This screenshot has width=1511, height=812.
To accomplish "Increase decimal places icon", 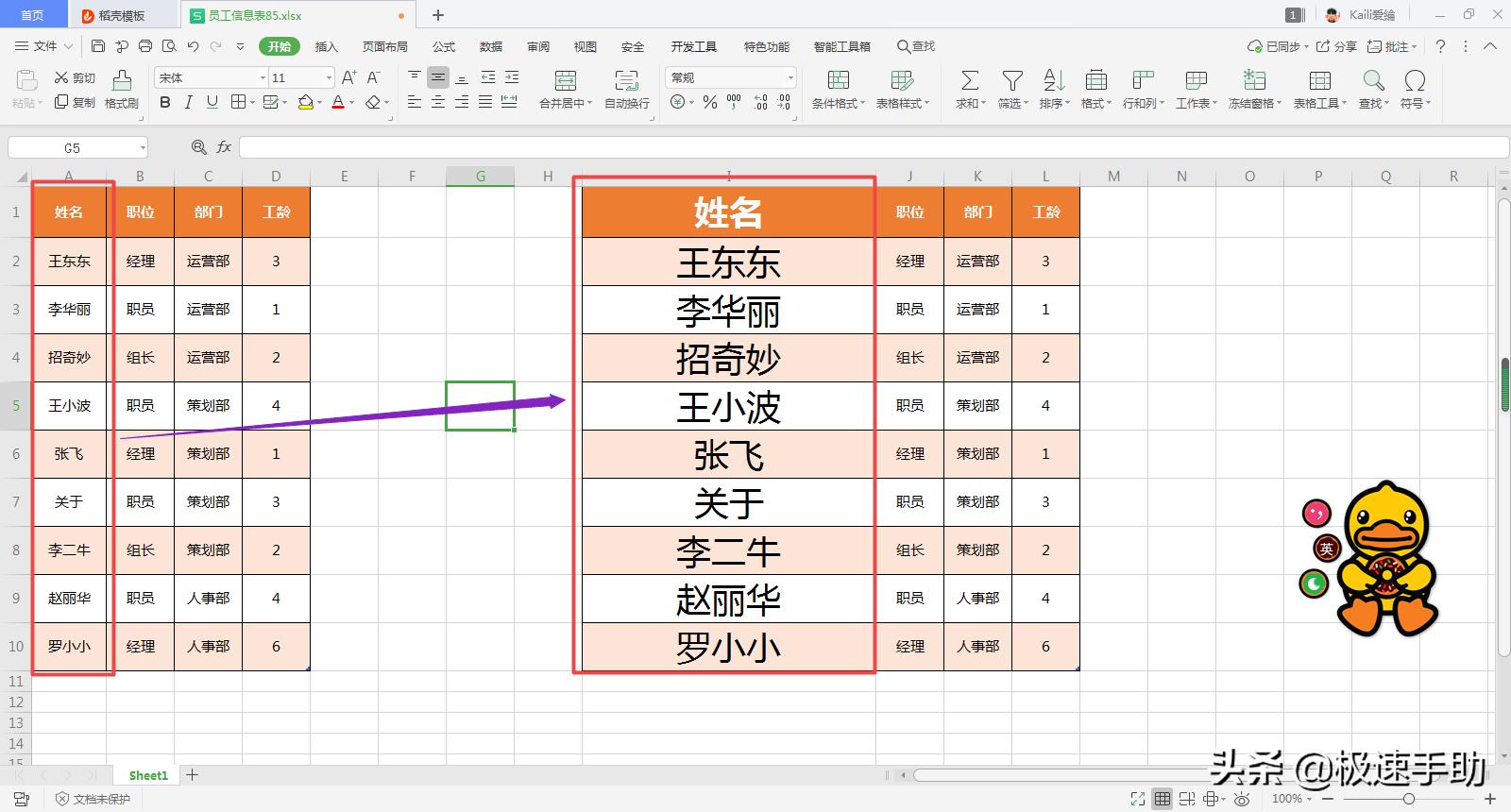I will [x=760, y=102].
